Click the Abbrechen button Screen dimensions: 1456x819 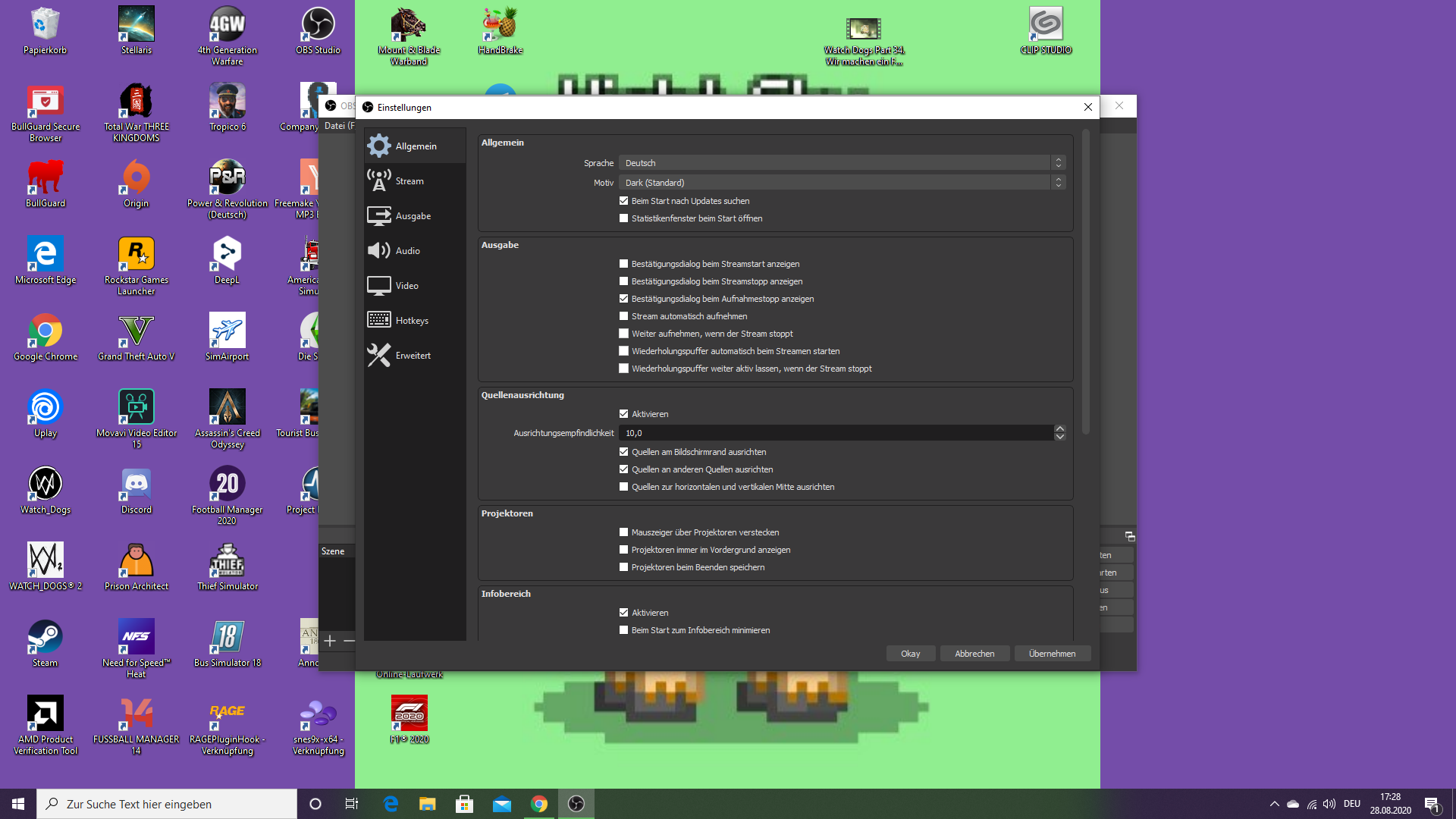974,654
